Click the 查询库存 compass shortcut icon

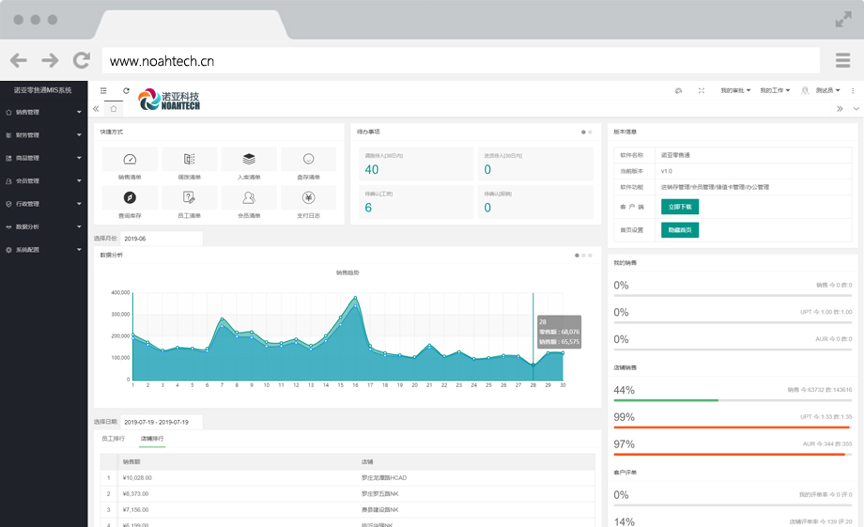[x=128, y=197]
